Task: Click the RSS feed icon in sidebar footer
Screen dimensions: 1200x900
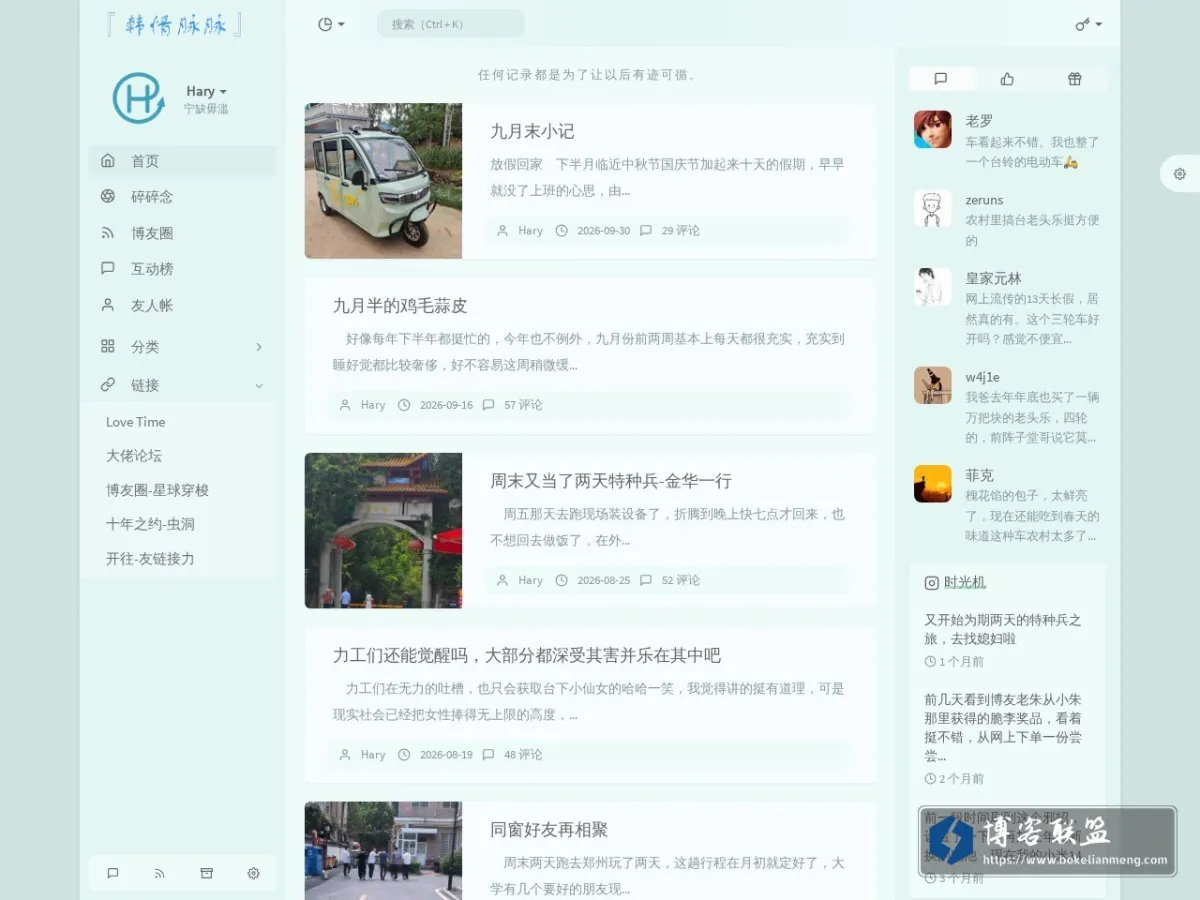Action: (x=160, y=873)
